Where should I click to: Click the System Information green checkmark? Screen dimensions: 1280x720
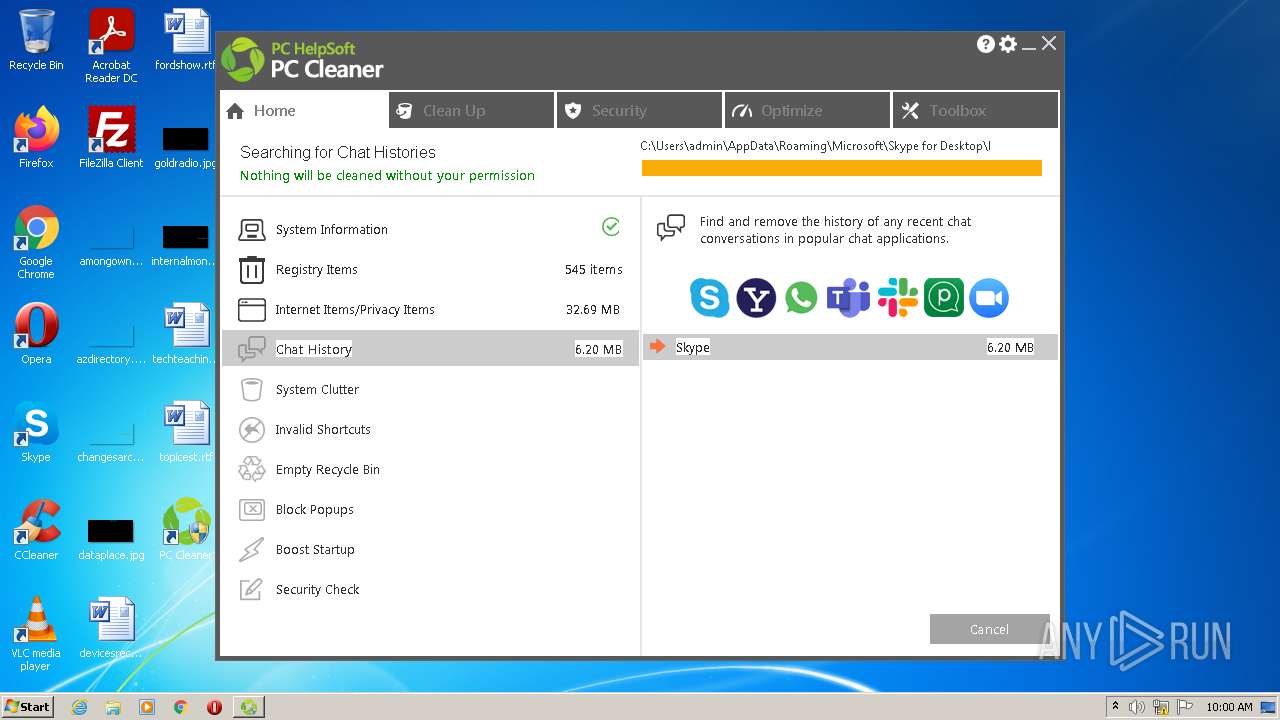tap(611, 227)
